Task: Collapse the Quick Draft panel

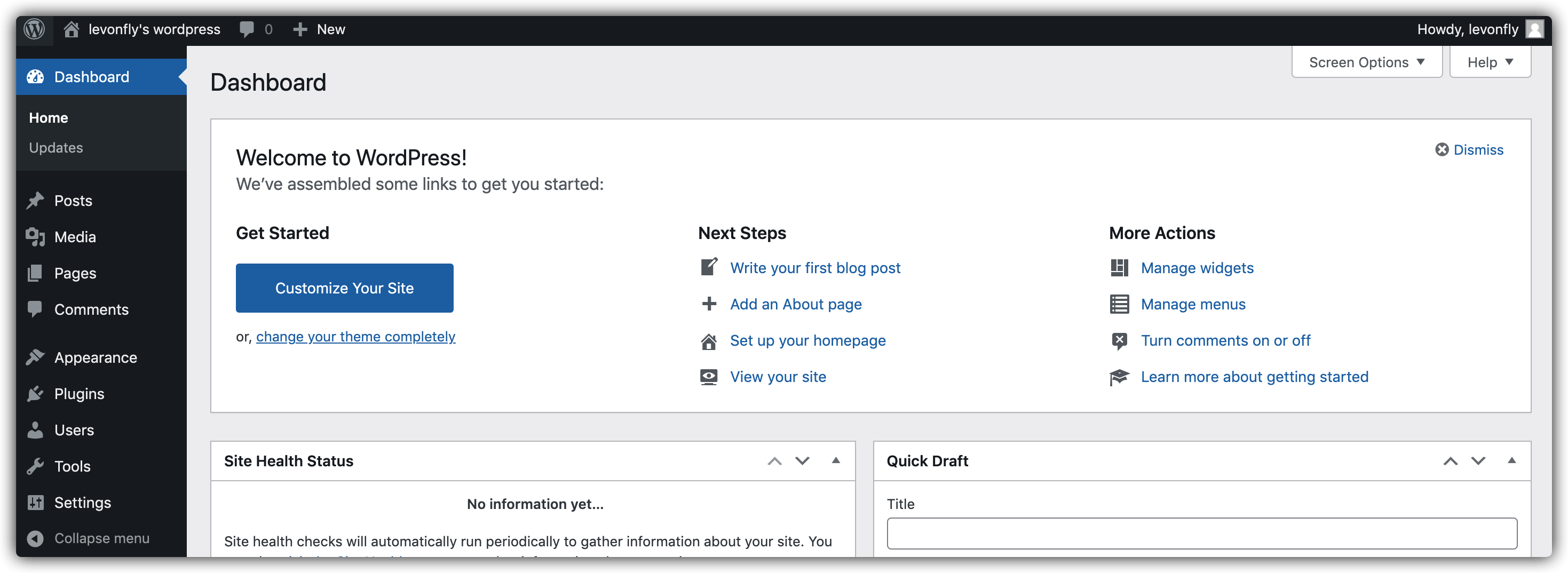Action: coord(1511,460)
